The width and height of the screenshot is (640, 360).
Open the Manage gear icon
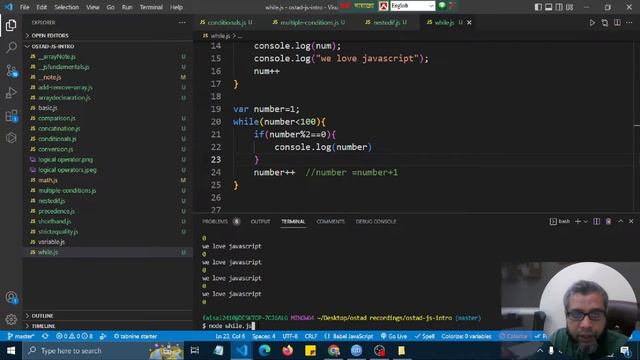(11, 319)
